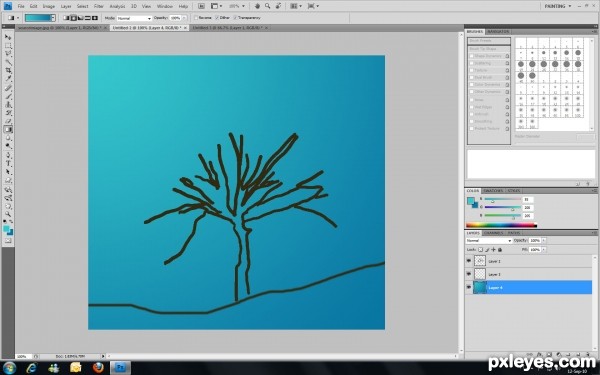Open the Arrange Documents dropdown
The width and height of the screenshot is (600, 375).
(295, 6)
